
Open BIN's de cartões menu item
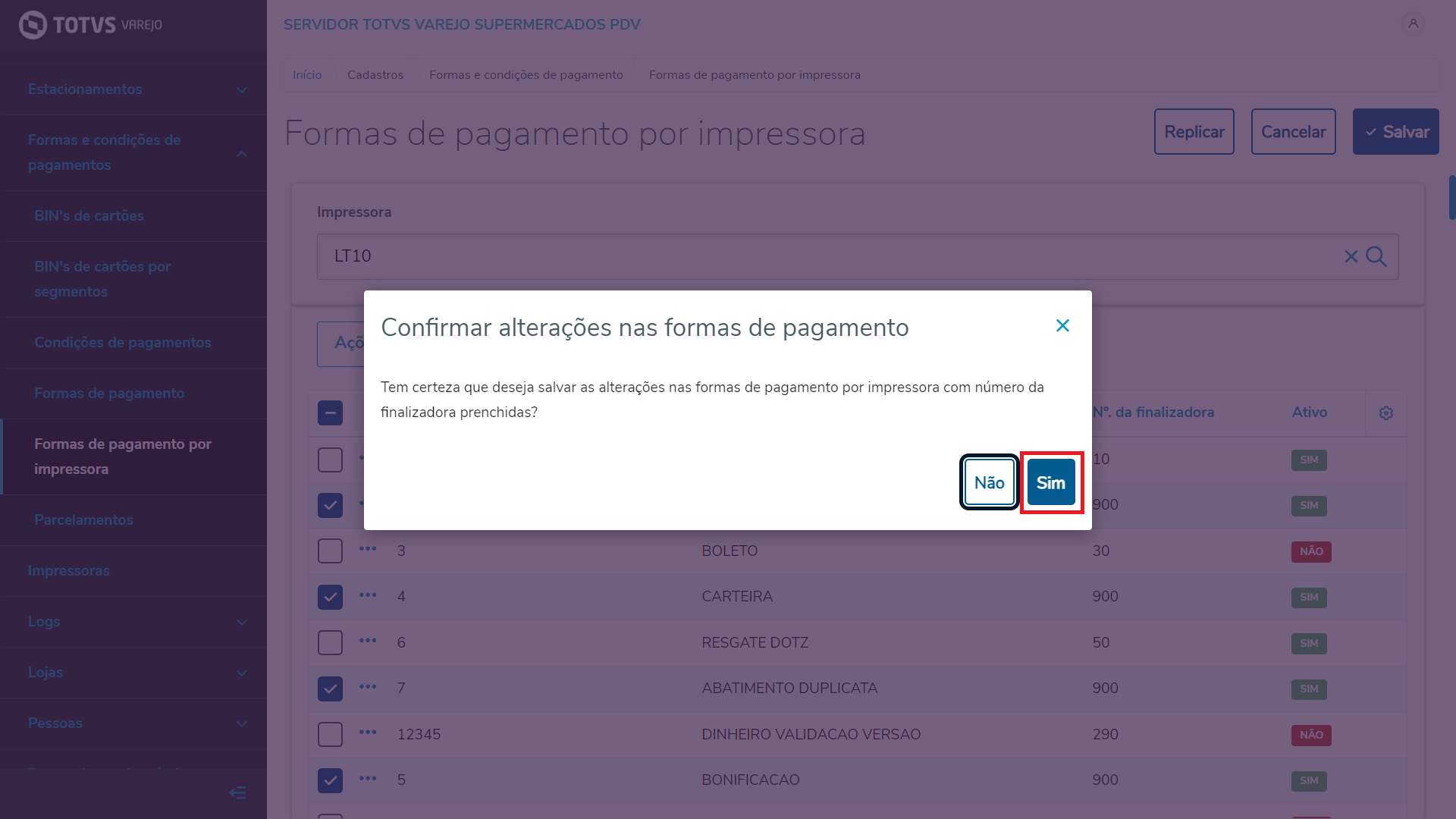89,216
